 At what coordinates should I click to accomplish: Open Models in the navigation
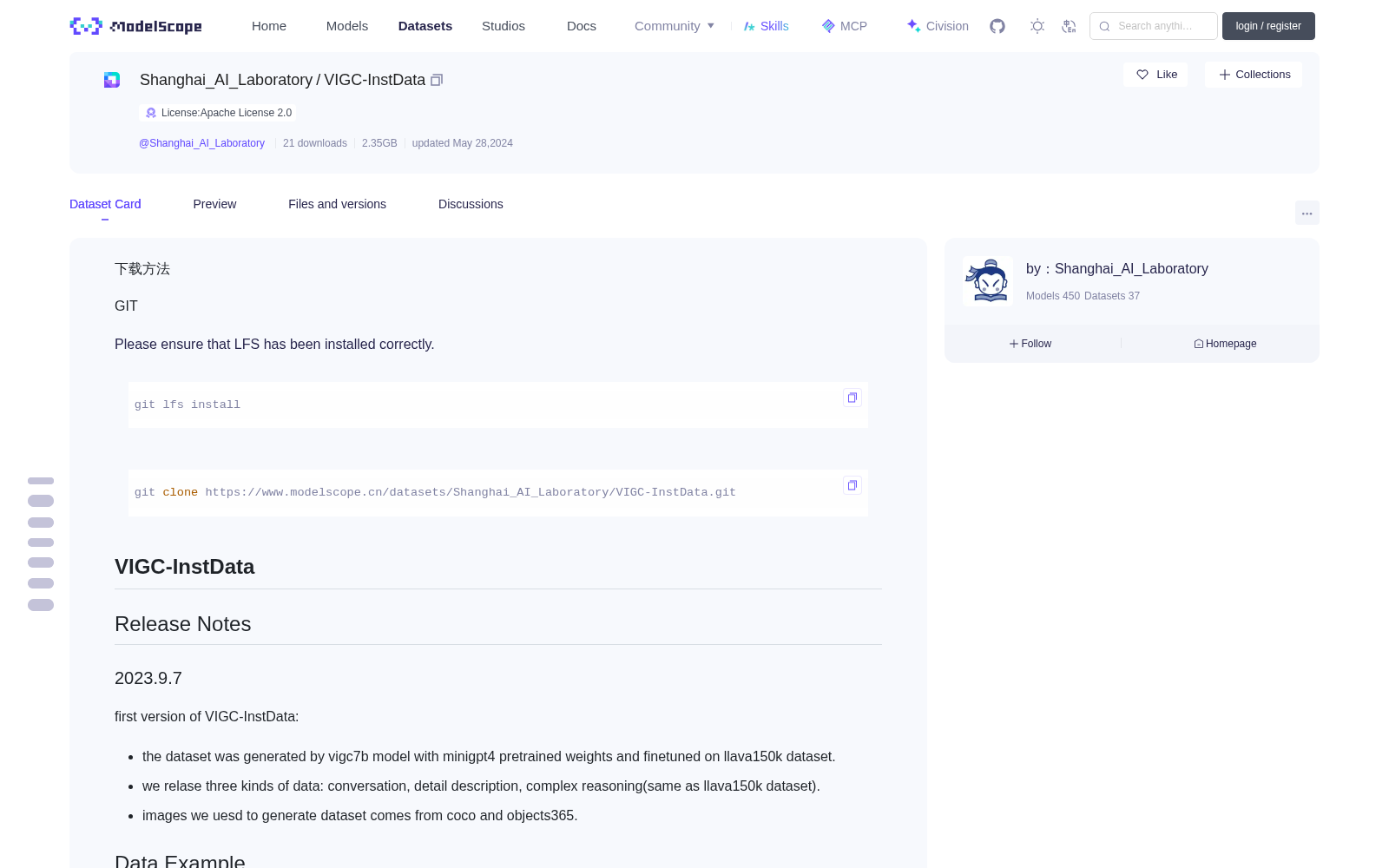click(x=347, y=26)
